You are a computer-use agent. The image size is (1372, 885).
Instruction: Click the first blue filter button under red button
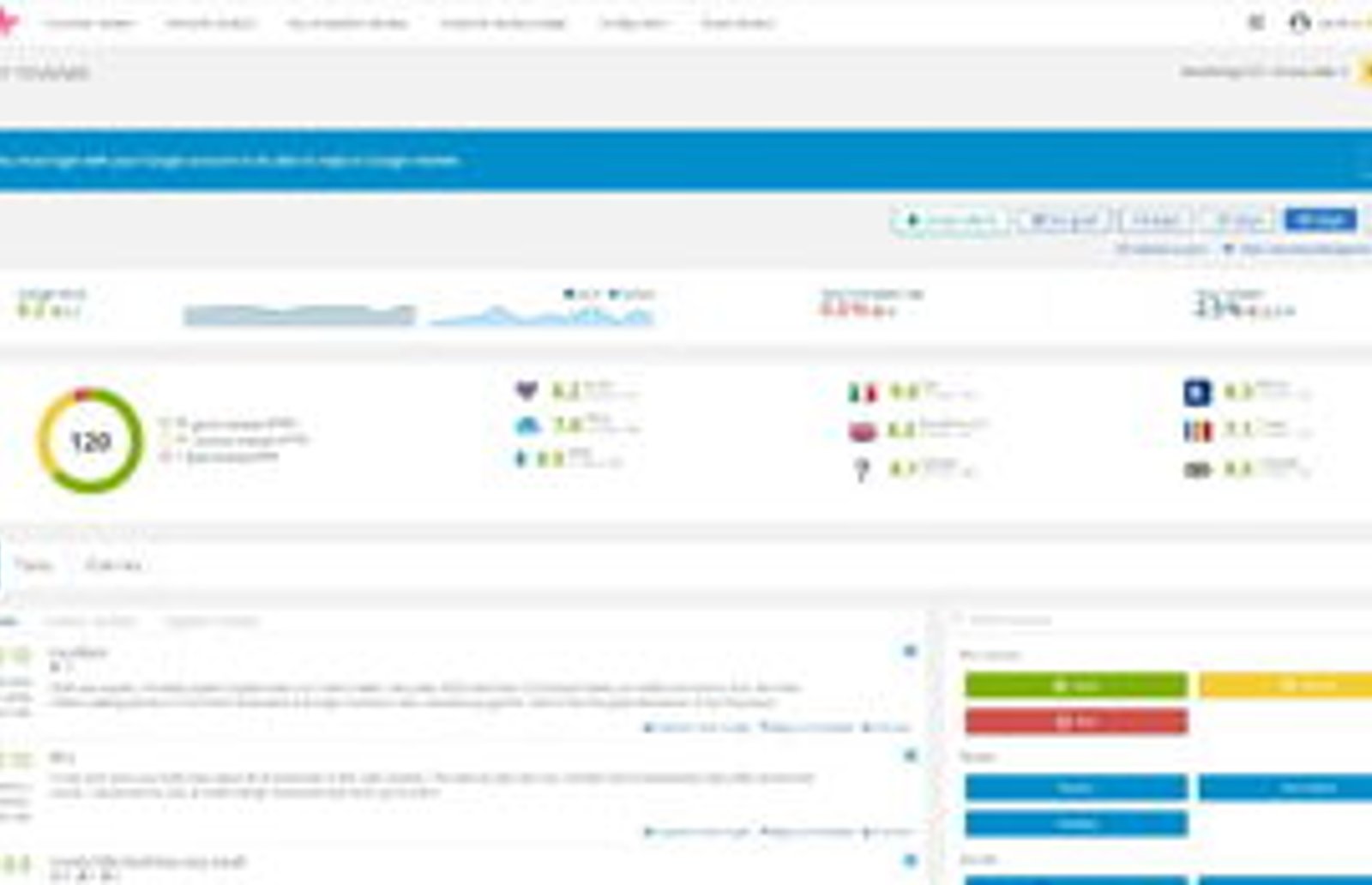point(1076,787)
